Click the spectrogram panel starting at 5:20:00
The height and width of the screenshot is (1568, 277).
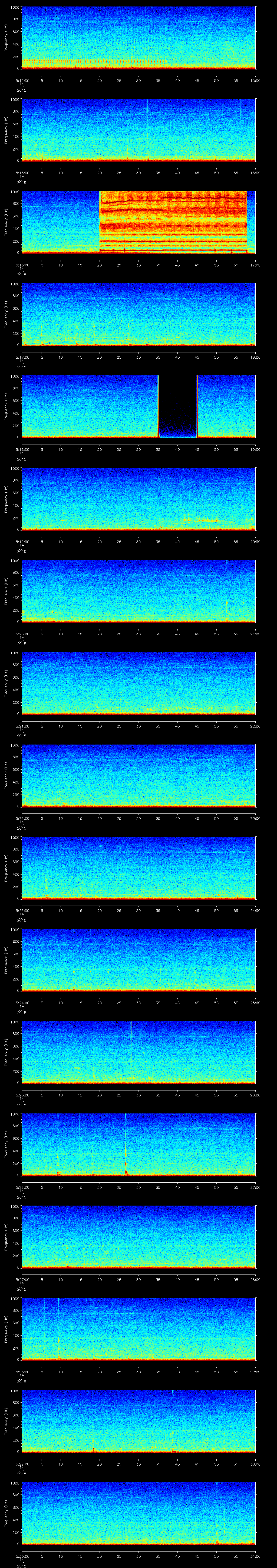139,591
